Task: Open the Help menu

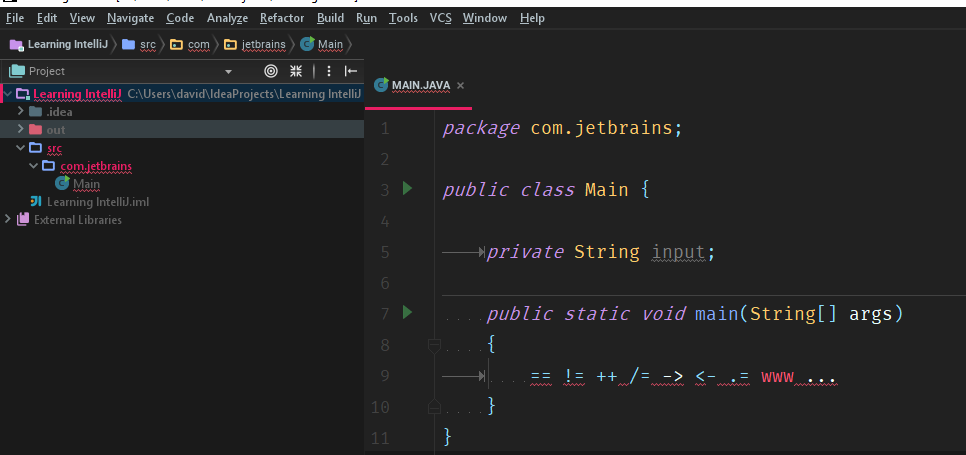Action: (532, 18)
